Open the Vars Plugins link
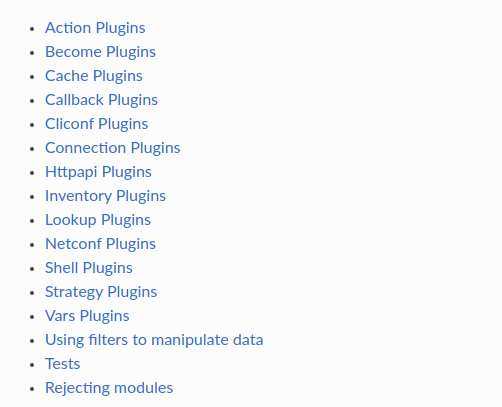 tap(87, 316)
